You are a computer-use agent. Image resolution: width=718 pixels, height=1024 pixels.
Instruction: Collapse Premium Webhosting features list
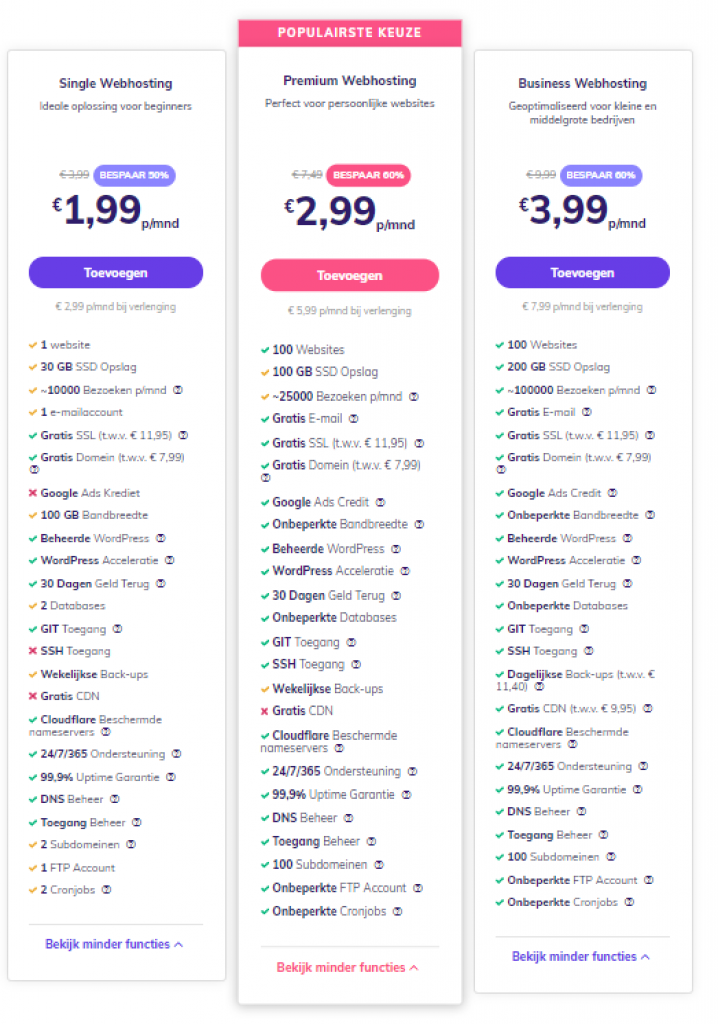tap(348, 967)
